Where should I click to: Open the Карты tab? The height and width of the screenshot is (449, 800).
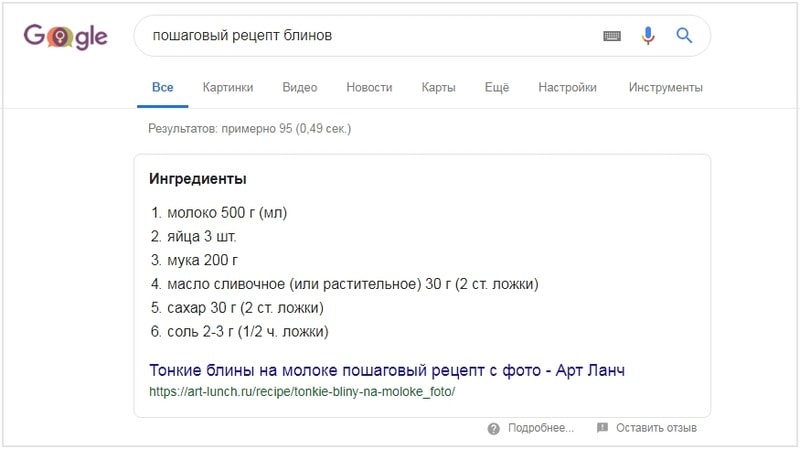tap(438, 87)
